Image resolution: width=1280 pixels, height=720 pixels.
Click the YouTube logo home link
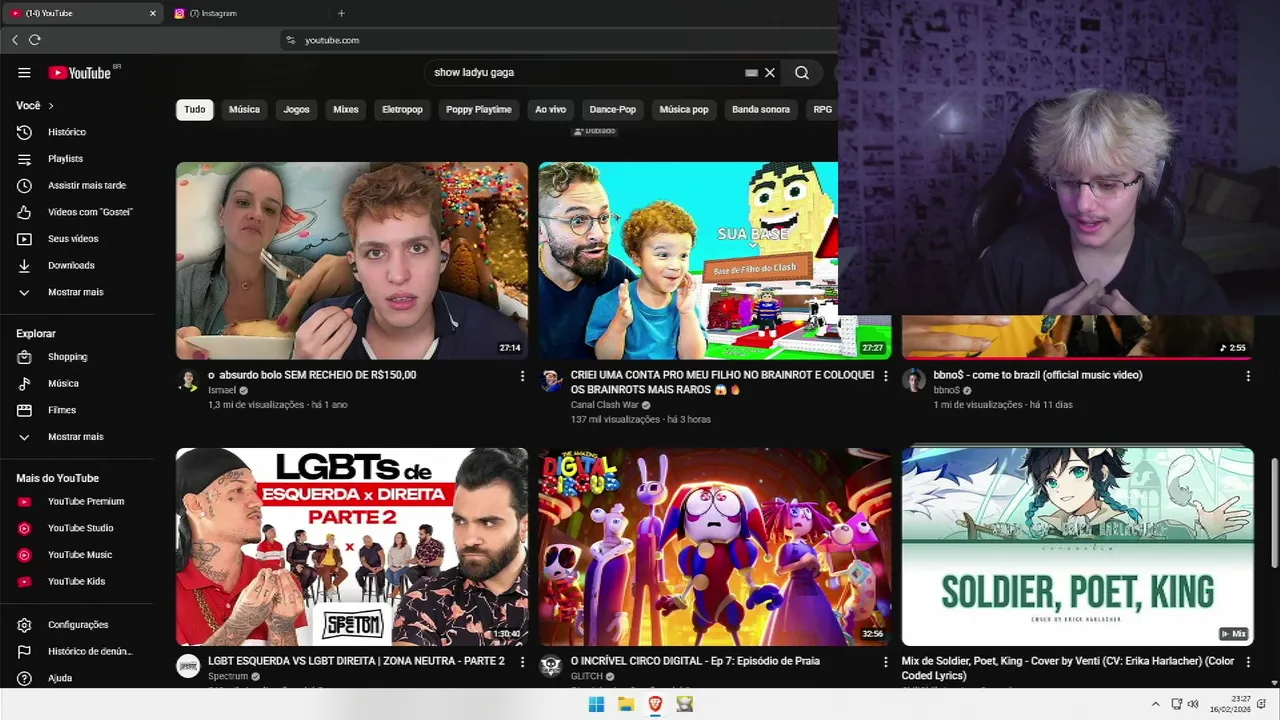[x=80, y=73]
